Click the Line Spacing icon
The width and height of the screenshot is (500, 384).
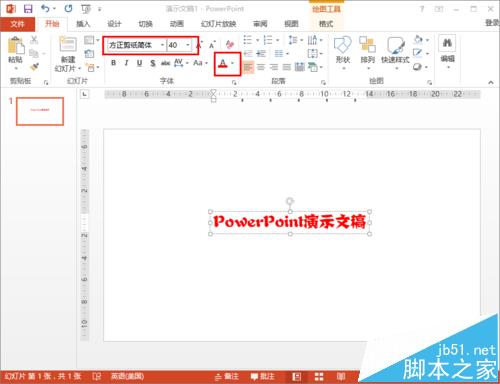coord(293,40)
